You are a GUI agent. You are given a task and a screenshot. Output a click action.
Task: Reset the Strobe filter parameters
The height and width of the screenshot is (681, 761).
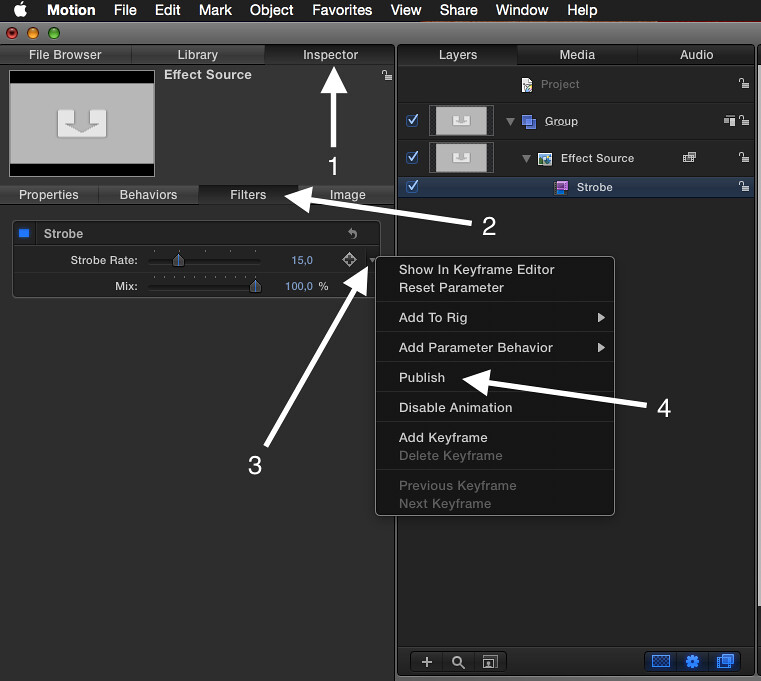[x=353, y=234]
